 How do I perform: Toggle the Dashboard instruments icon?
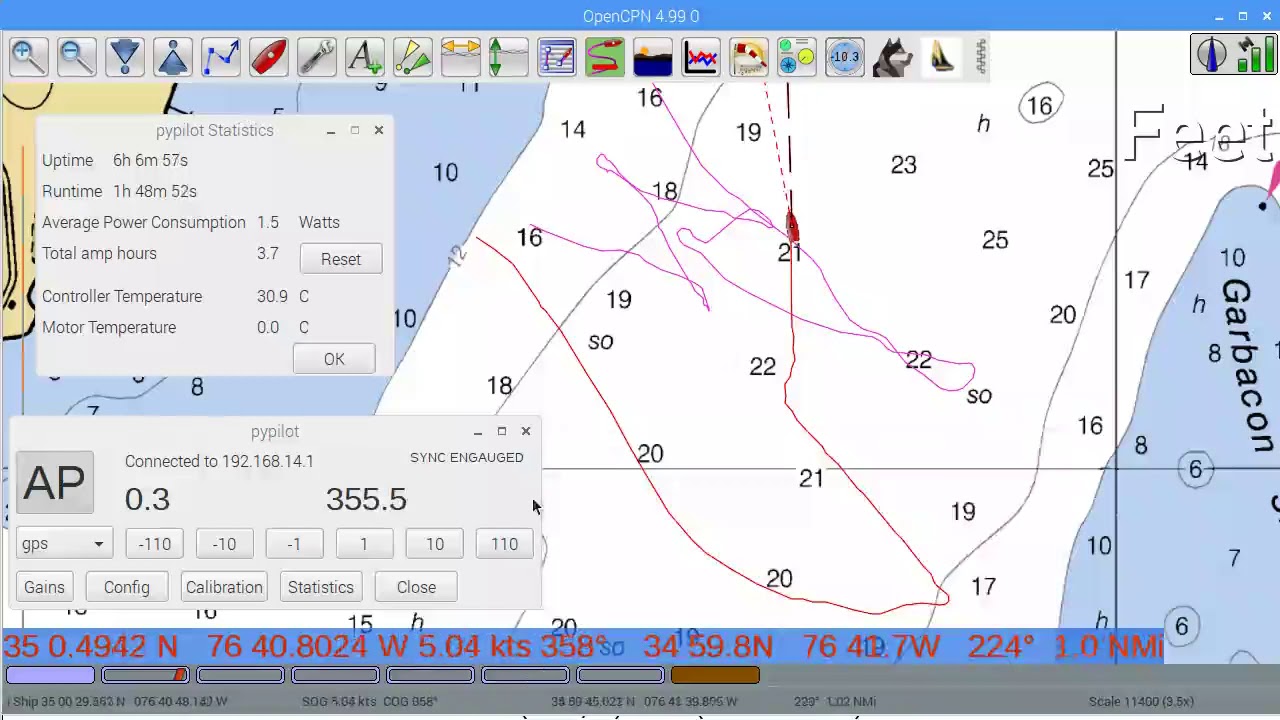(x=797, y=57)
